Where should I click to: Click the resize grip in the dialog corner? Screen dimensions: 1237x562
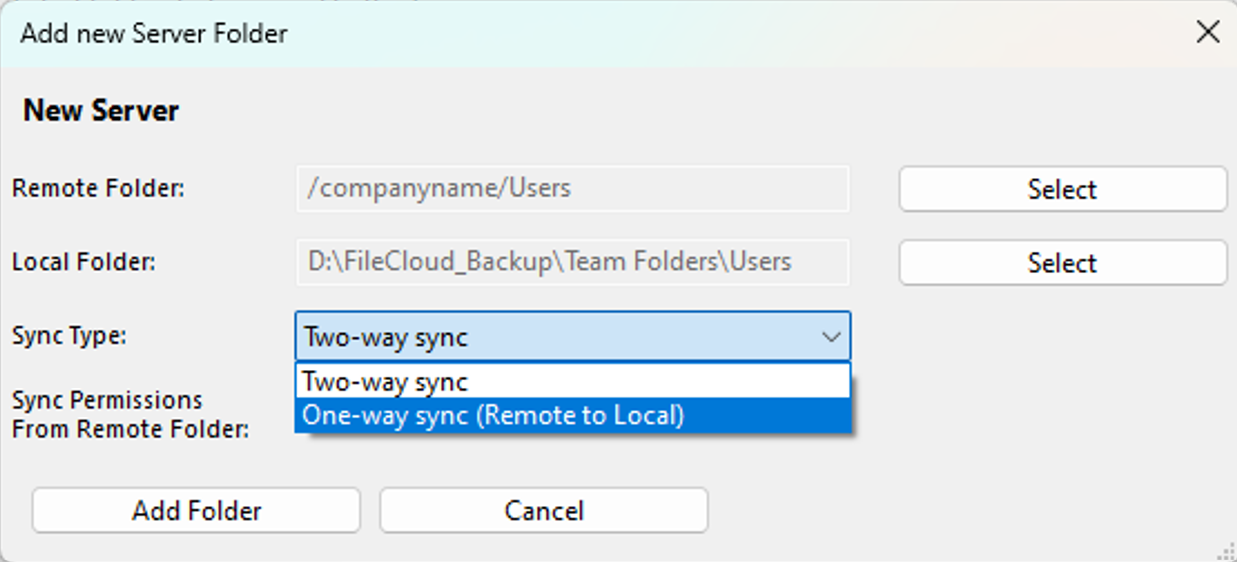pos(1225,551)
